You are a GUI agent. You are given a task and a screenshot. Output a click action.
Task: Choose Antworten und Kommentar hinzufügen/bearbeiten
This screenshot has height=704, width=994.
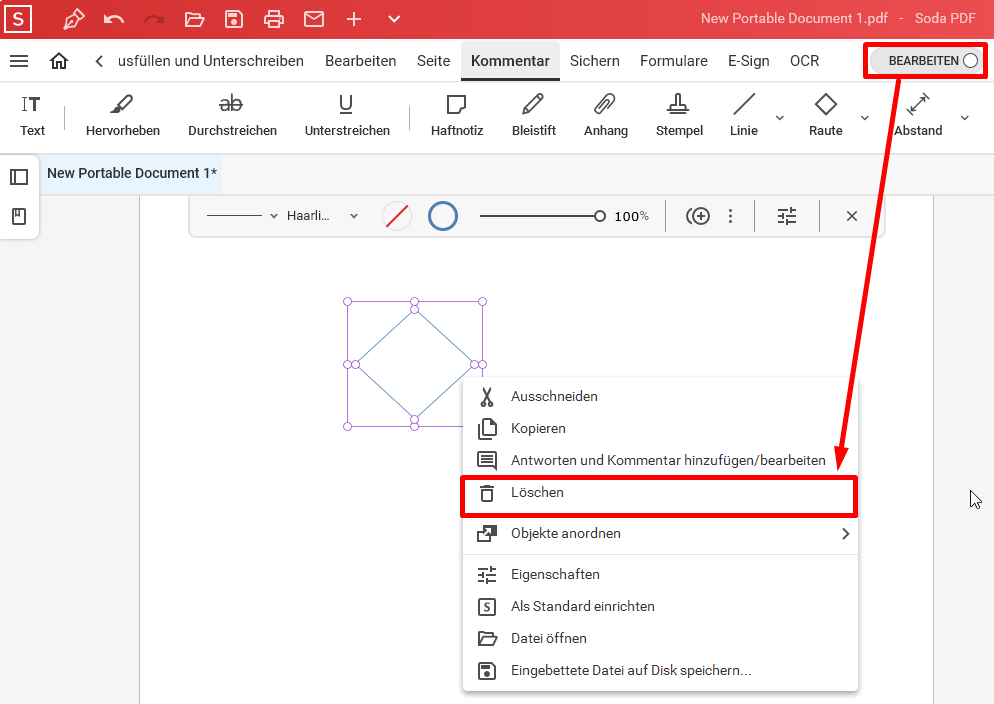click(x=660, y=461)
